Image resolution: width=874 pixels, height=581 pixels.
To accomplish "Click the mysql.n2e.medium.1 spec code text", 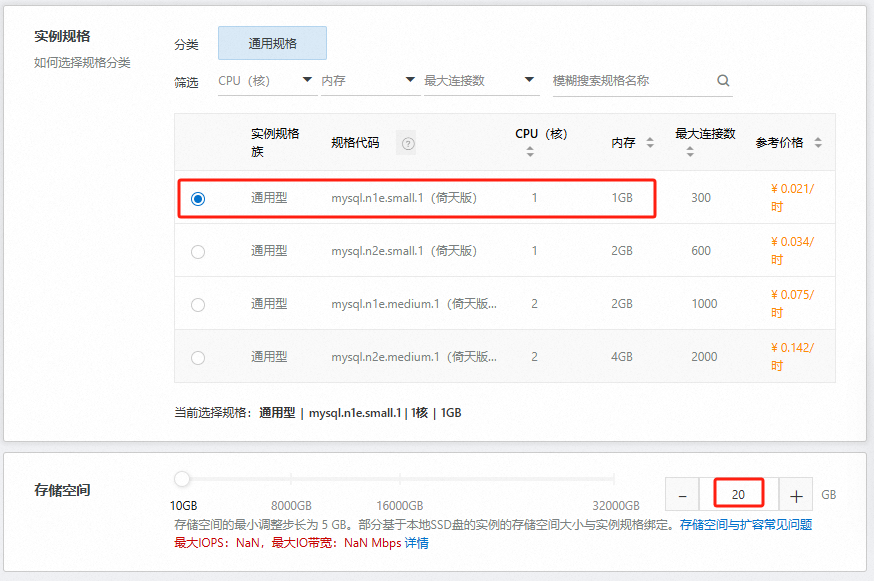I will (x=414, y=357).
